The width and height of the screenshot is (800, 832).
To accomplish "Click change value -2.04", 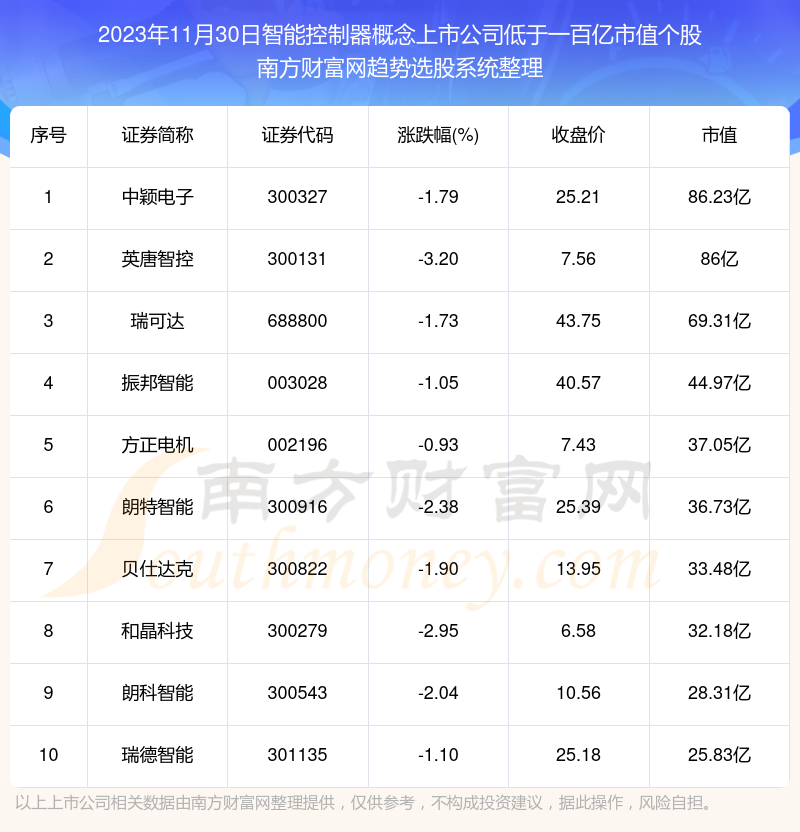I will click(x=438, y=694).
